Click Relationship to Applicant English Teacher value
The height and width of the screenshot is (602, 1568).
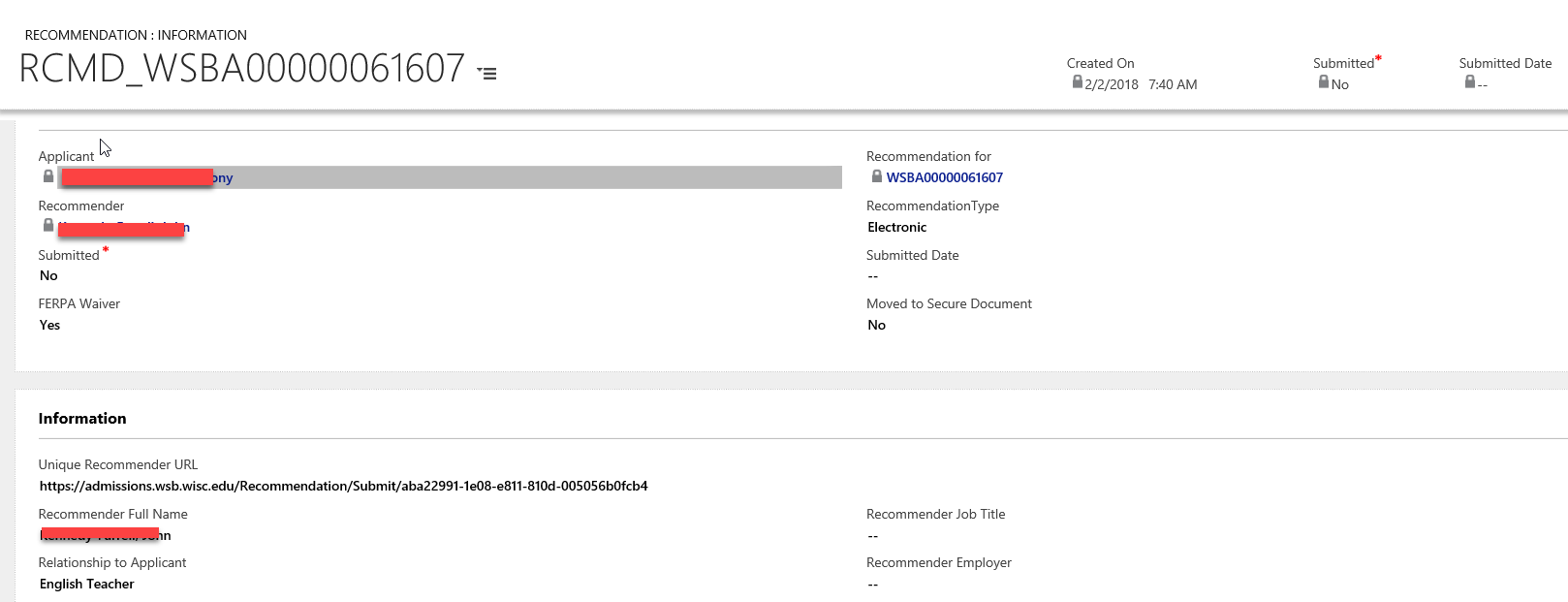click(86, 585)
